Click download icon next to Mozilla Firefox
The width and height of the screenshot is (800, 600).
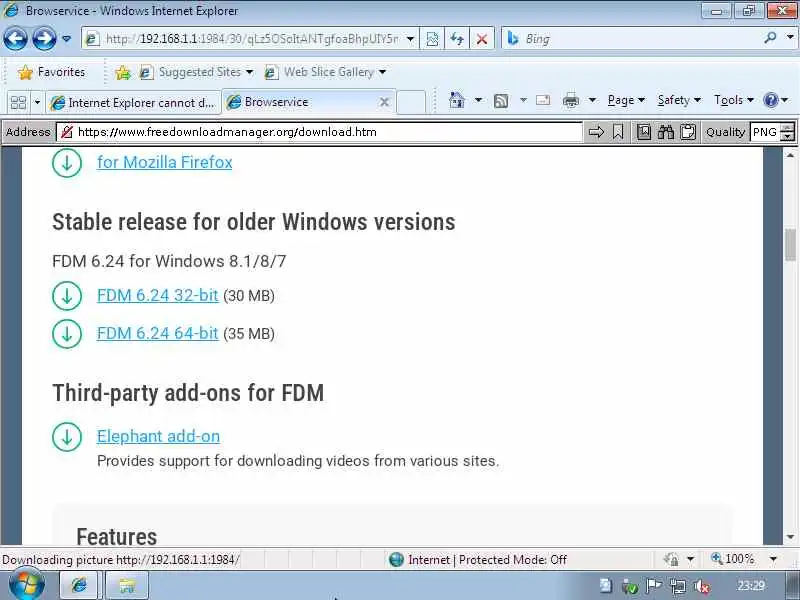point(67,162)
